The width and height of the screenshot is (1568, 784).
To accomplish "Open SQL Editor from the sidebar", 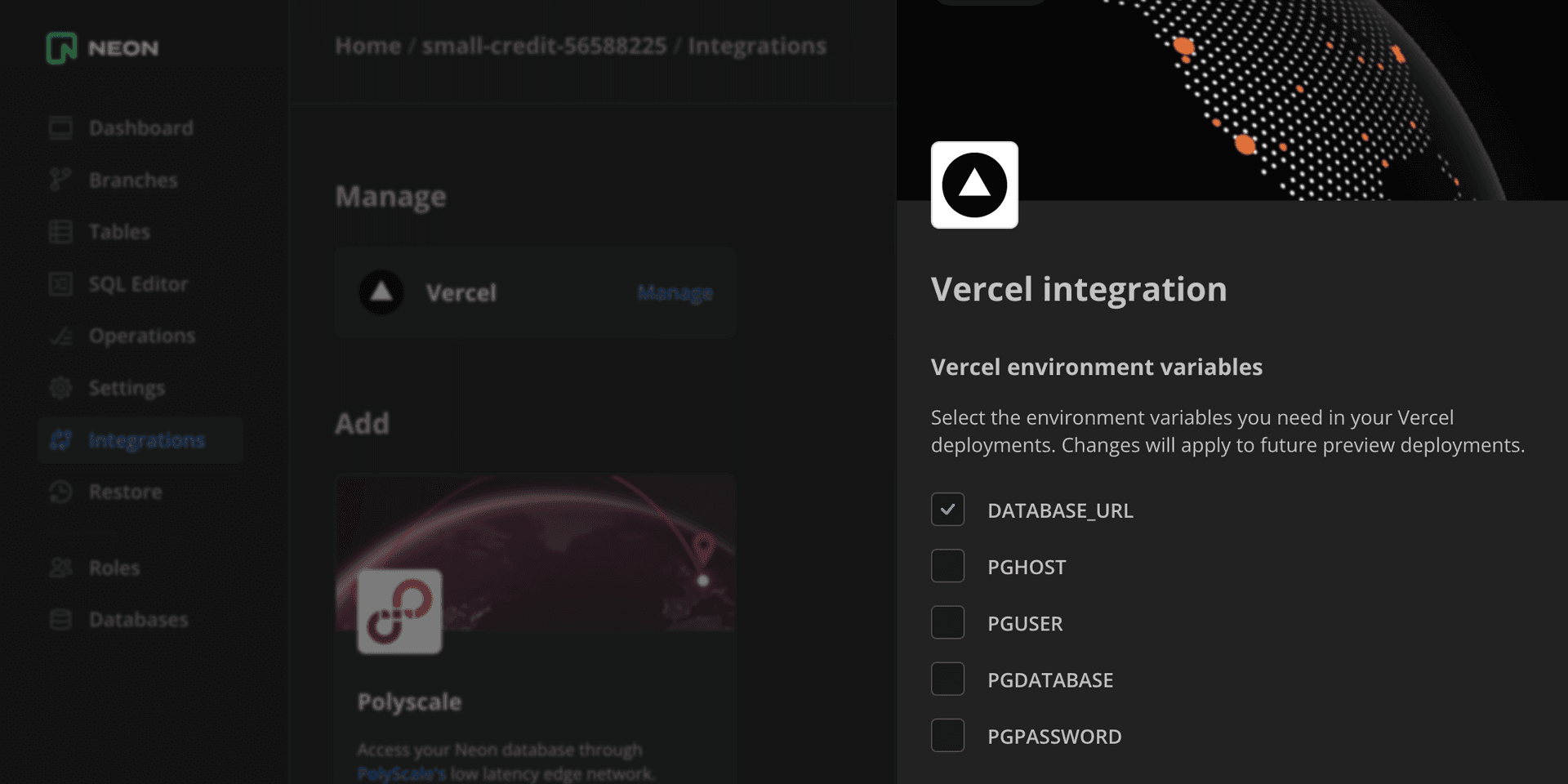I will tap(140, 284).
